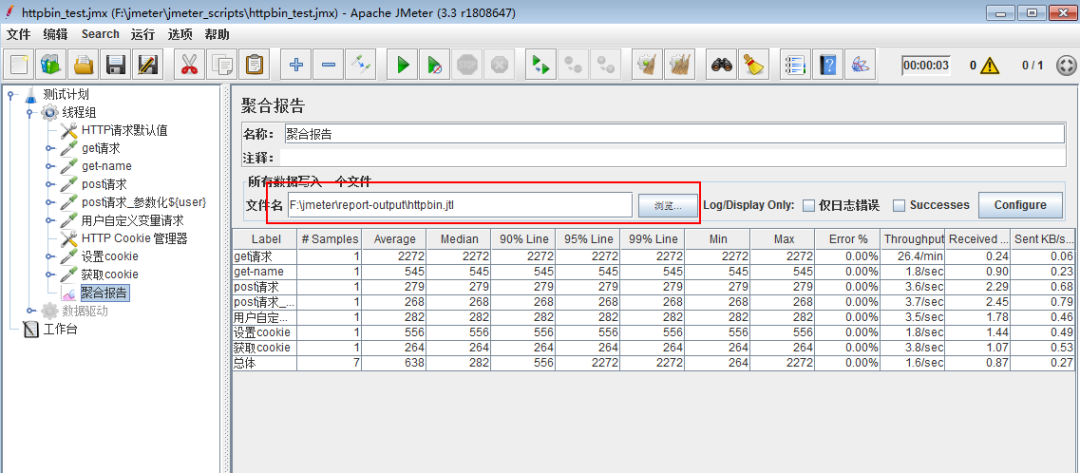This screenshot has height=473, width=1080.
Task: Collapse all with minus icon
Action: click(x=328, y=65)
